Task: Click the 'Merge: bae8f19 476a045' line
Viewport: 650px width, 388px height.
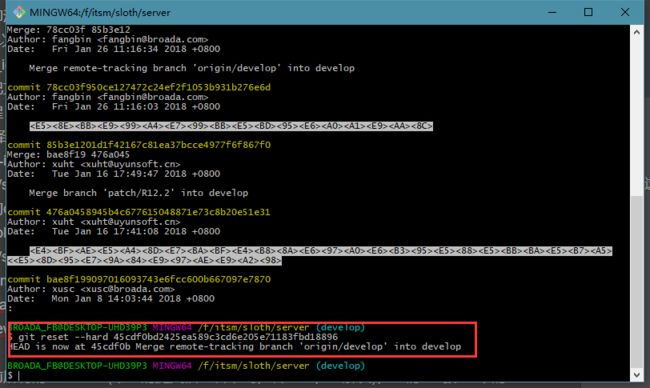Action: click(69, 155)
